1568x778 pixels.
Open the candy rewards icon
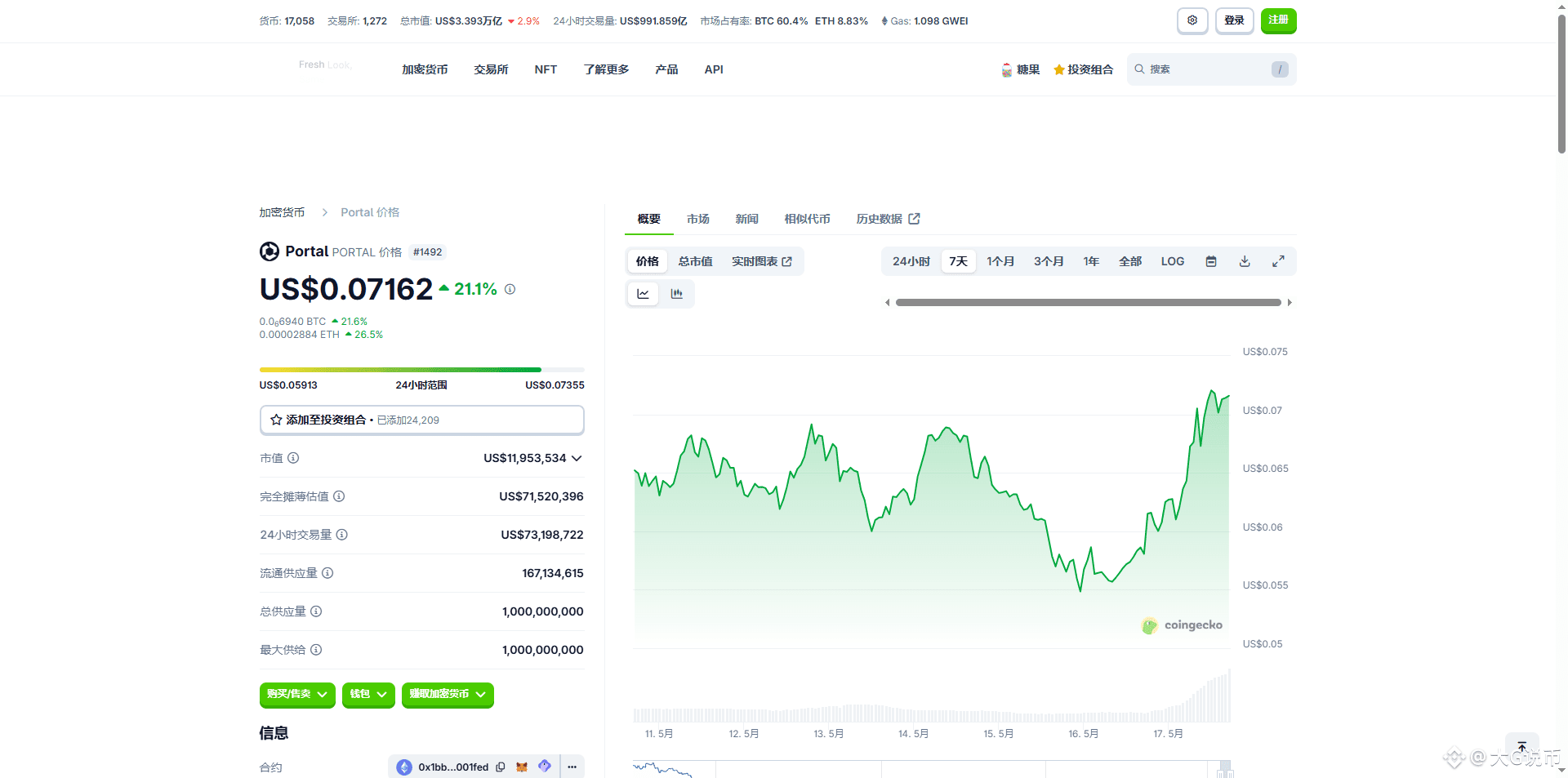tap(1007, 70)
